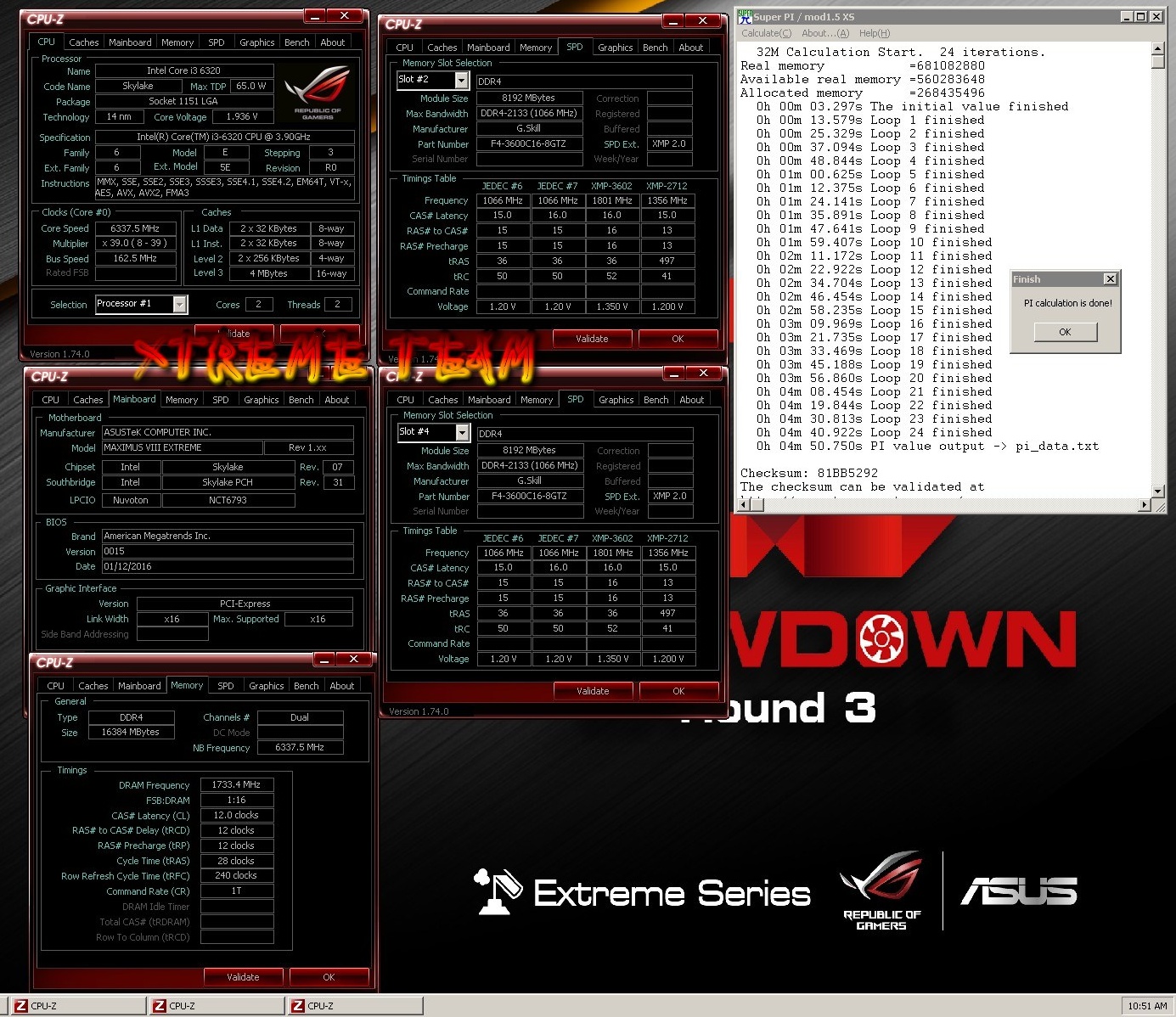
Task: Select Graphics tab in the Slot #2 CPU-Z window
Action: (x=615, y=48)
